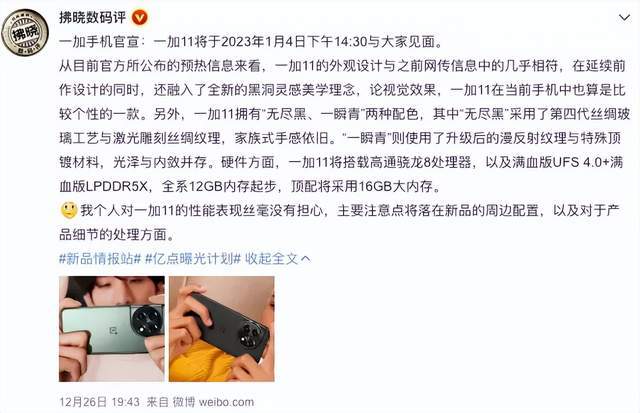Screen dimensions: 640x413
Task: Open the post options chevron menu
Action: pyautogui.click(x=624, y=18)
